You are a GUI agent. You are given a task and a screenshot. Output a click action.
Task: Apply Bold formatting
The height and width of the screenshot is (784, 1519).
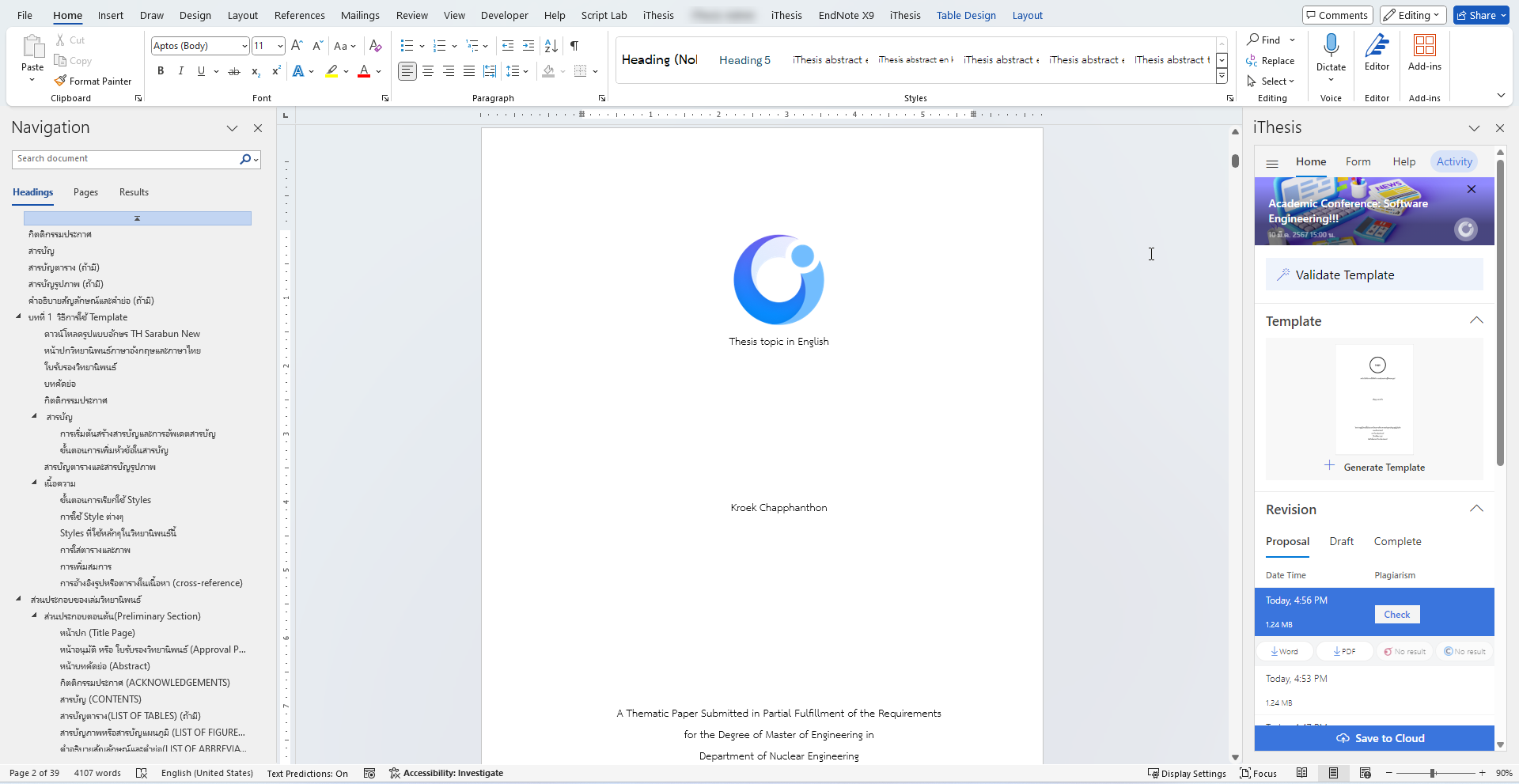pyautogui.click(x=161, y=71)
